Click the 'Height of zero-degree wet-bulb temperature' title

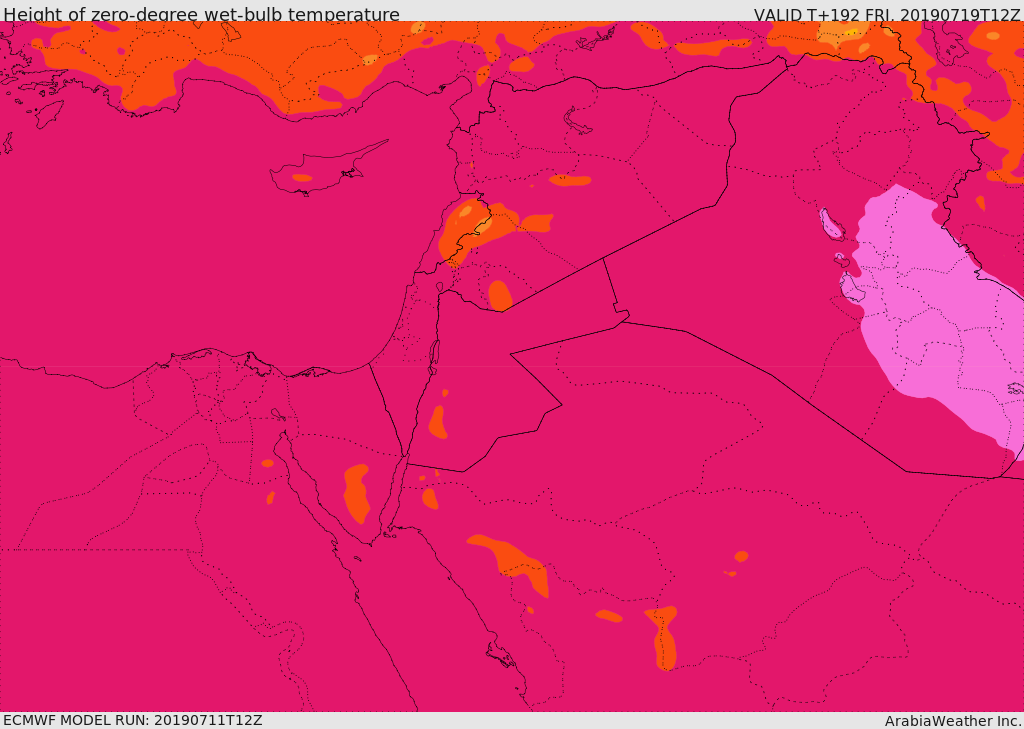tap(201, 14)
